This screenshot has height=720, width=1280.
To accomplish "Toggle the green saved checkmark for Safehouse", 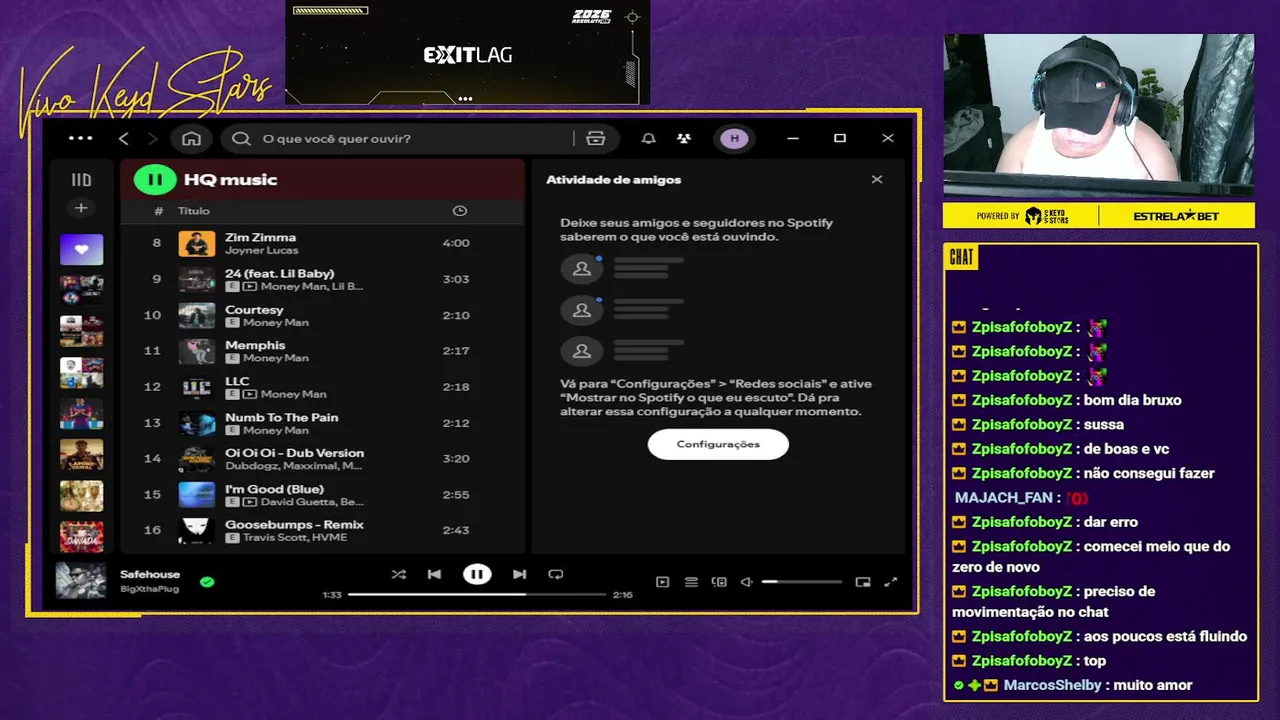I will (207, 581).
